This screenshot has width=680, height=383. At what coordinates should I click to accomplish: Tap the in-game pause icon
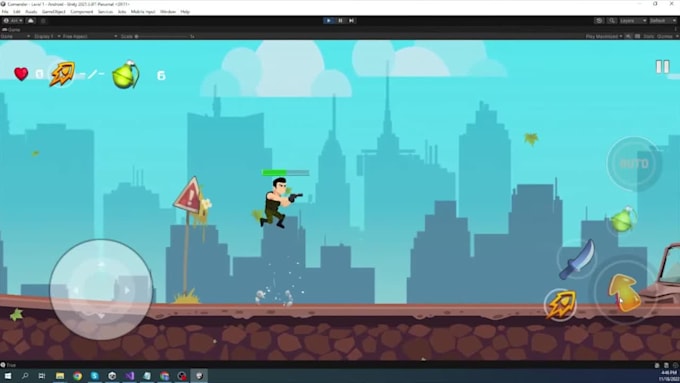[x=662, y=66]
